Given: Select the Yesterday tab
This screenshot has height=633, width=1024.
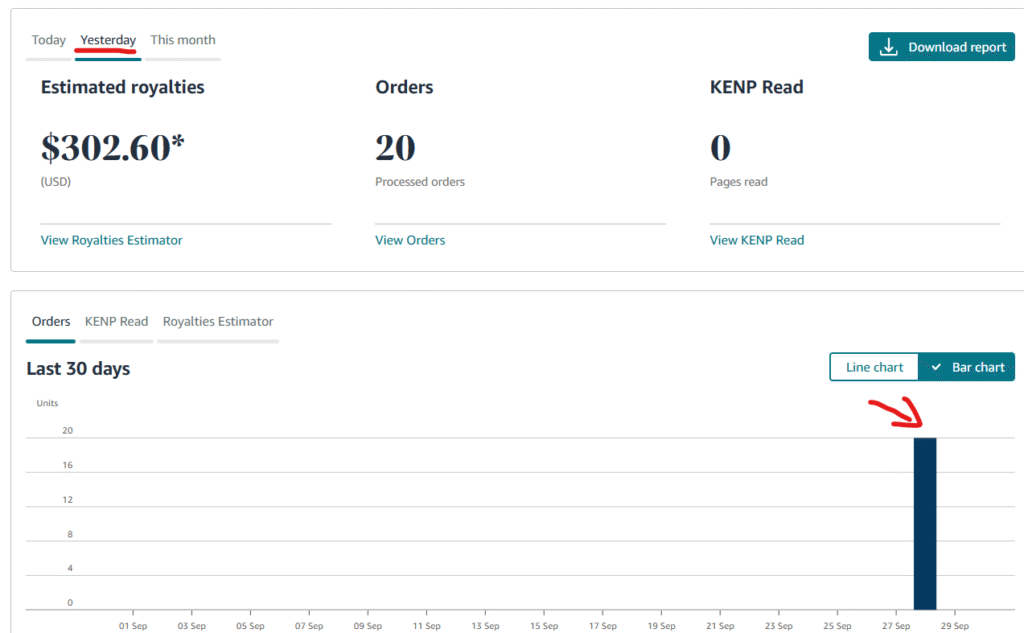Looking at the screenshot, I should [108, 40].
